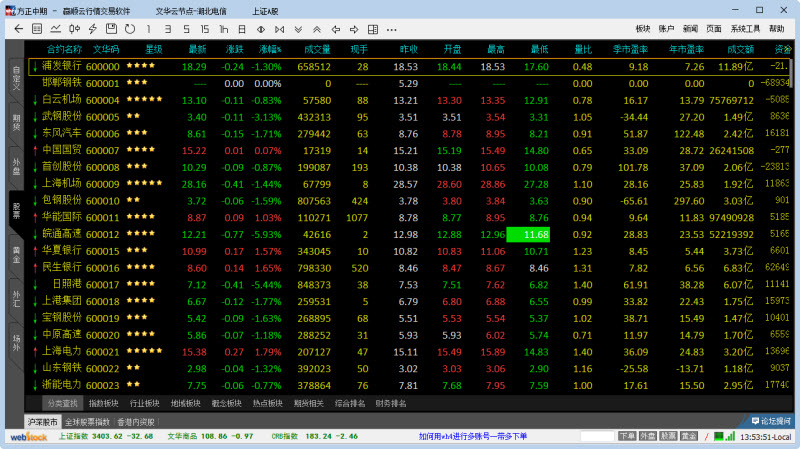Viewport: 800px width, 449px height.
Task: Select the 3-minute period button
Action: 167,29
